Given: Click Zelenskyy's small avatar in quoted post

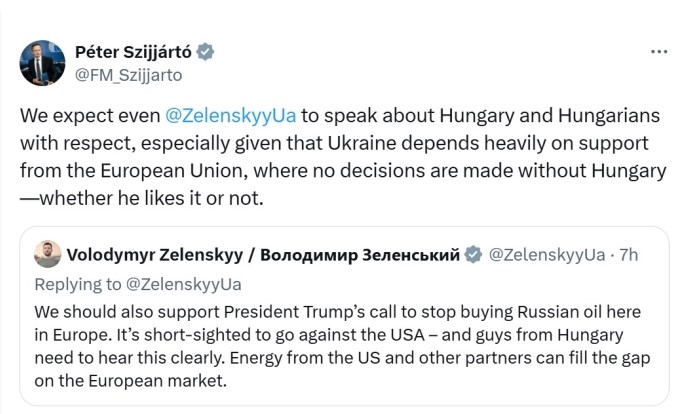Looking at the screenshot, I should click(45, 255).
